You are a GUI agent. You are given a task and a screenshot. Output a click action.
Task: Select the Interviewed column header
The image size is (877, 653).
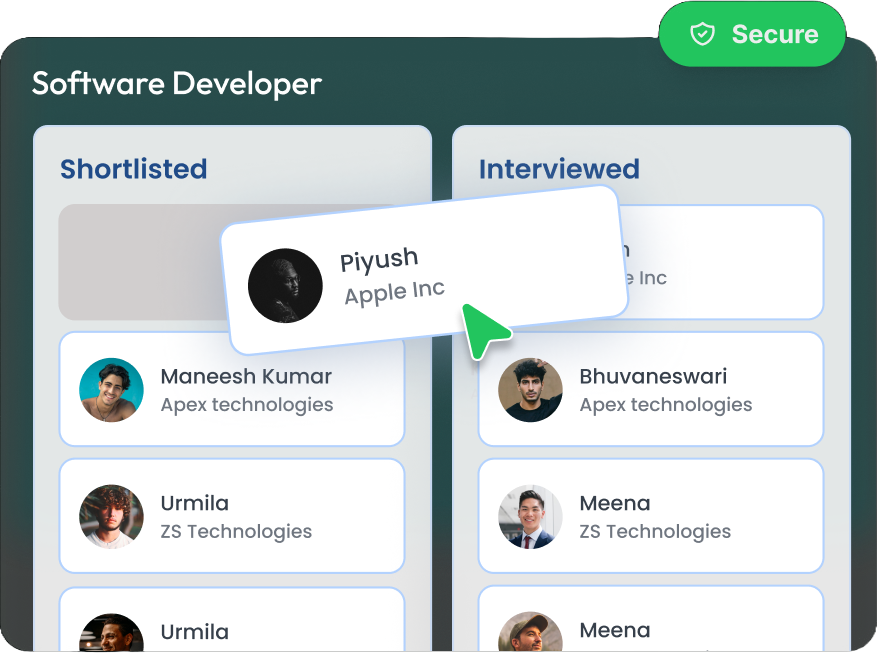click(560, 169)
